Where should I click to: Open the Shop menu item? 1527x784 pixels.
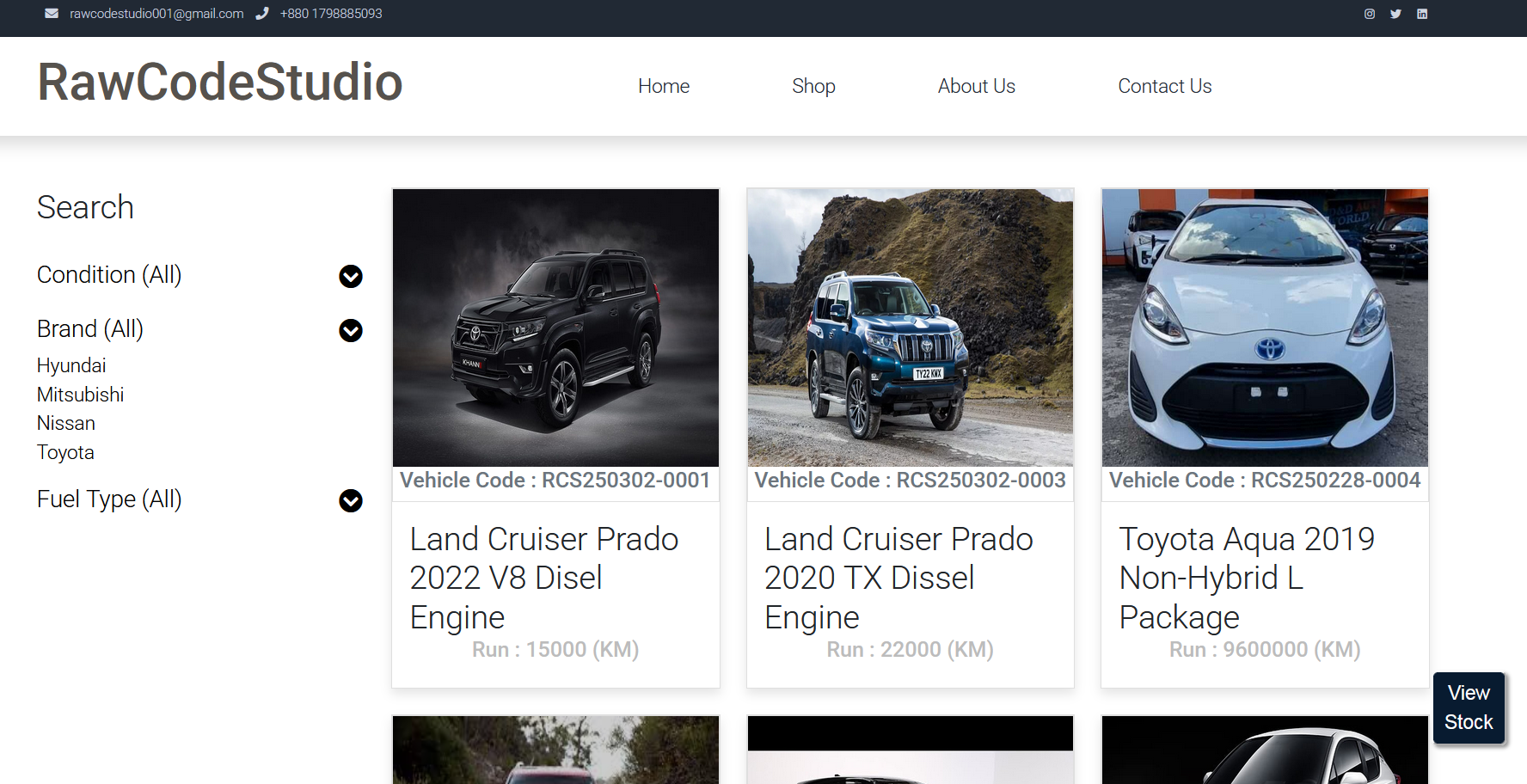[813, 86]
